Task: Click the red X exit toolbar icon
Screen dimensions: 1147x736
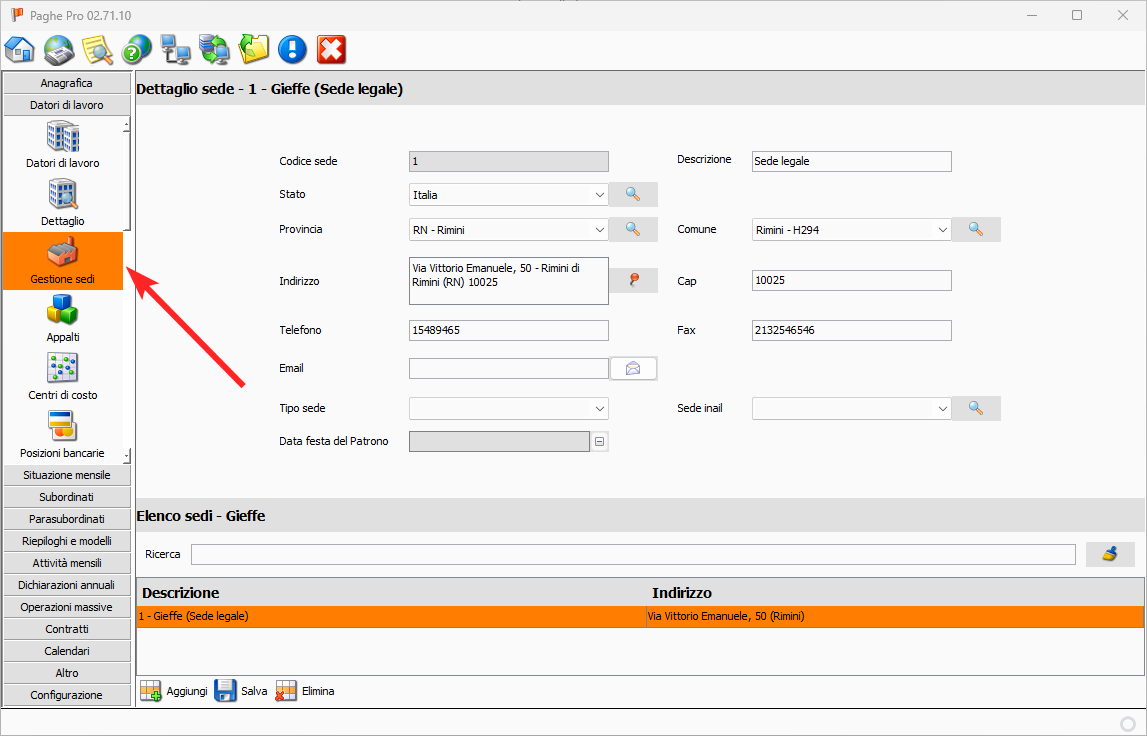Action: (x=331, y=49)
